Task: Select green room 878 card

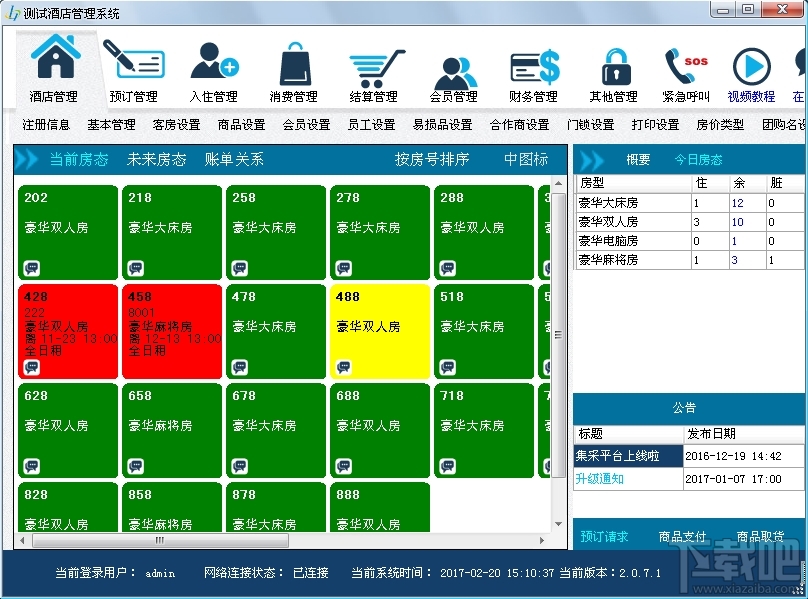Action: [276, 507]
